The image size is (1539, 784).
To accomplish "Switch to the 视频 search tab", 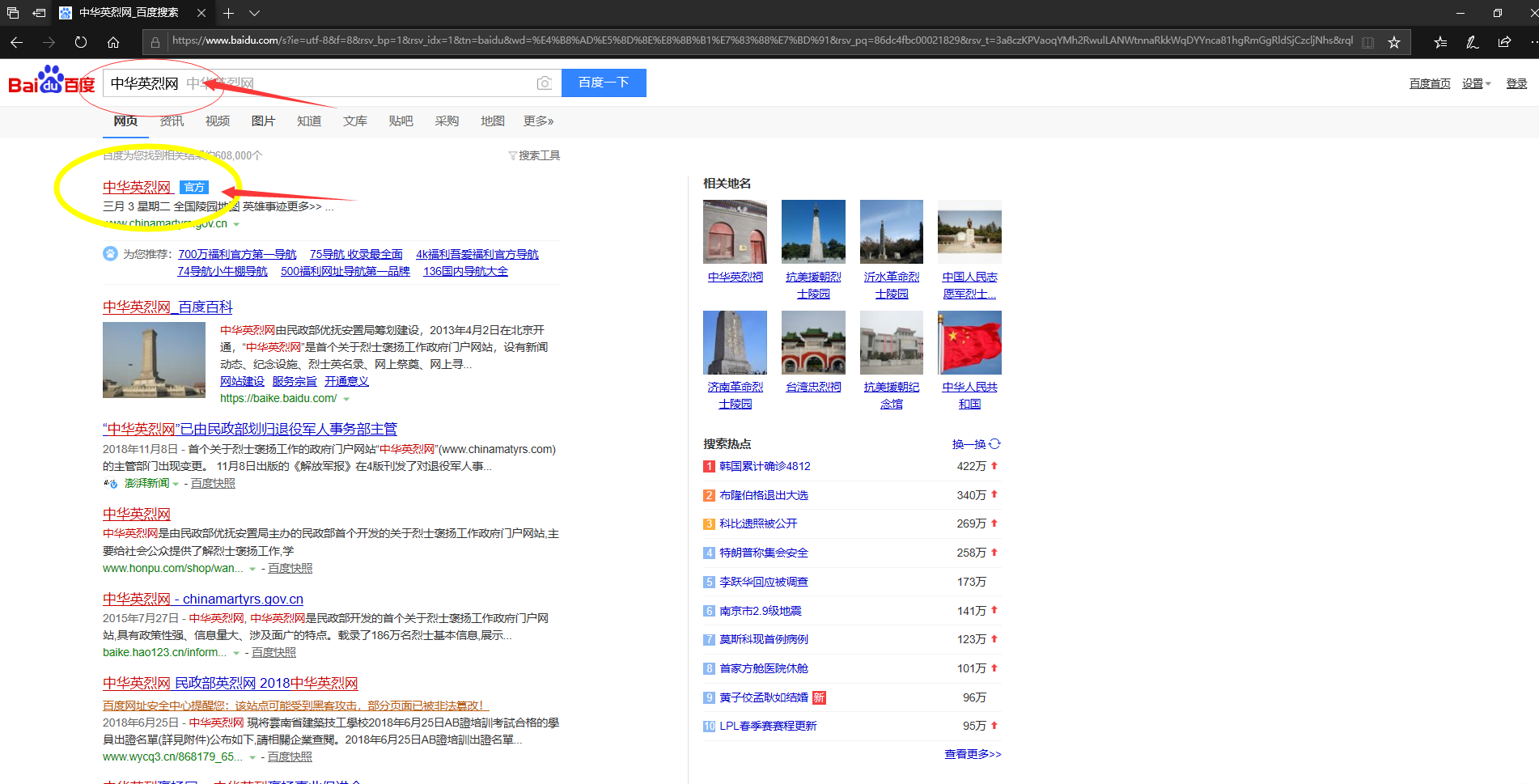I will coord(217,121).
